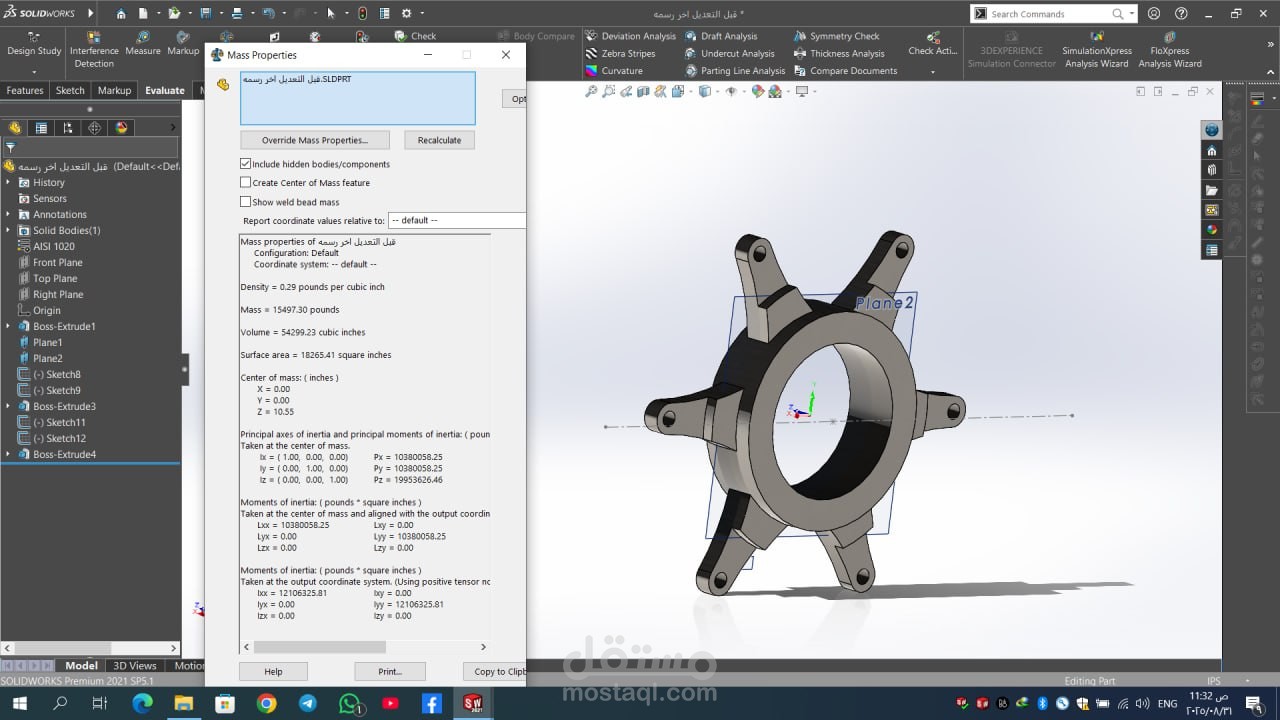Expand the Boss-Extrude1 feature node
The width and height of the screenshot is (1280, 720).
pos(9,327)
